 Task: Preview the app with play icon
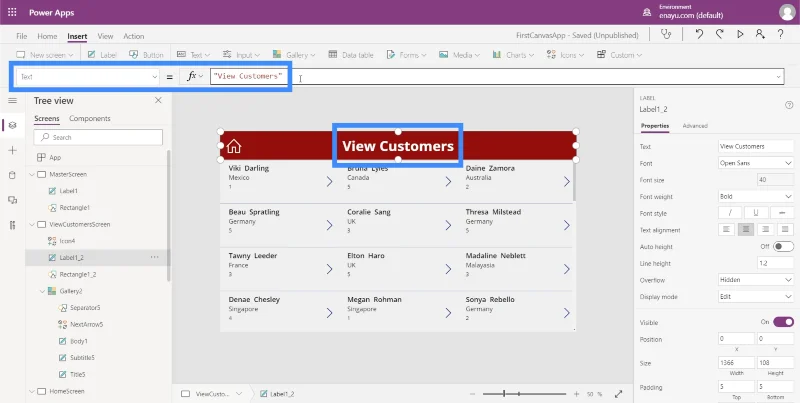740,35
